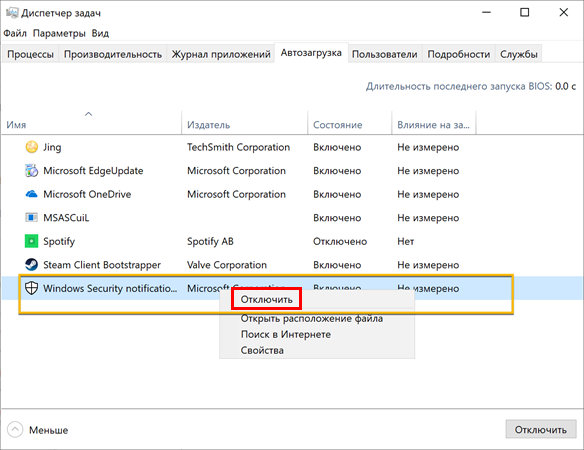The width and height of the screenshot is (584, 450).
Task: Select the Windows Security notificatio... row name
Action: (x=110, y=288)
